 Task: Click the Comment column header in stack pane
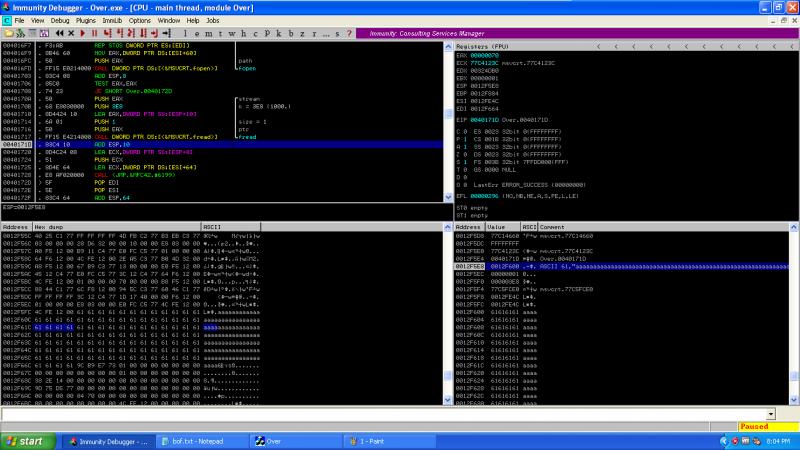point(663,227)
